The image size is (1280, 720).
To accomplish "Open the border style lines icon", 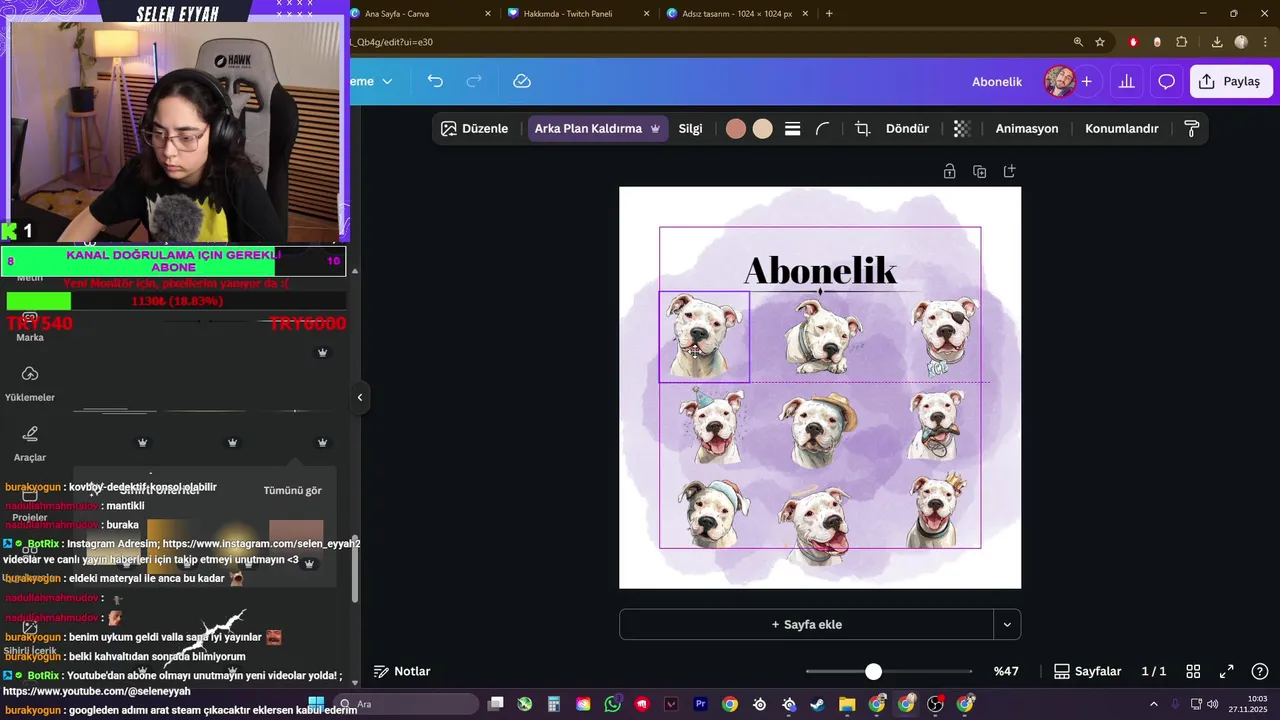I will tap(793, 129).
